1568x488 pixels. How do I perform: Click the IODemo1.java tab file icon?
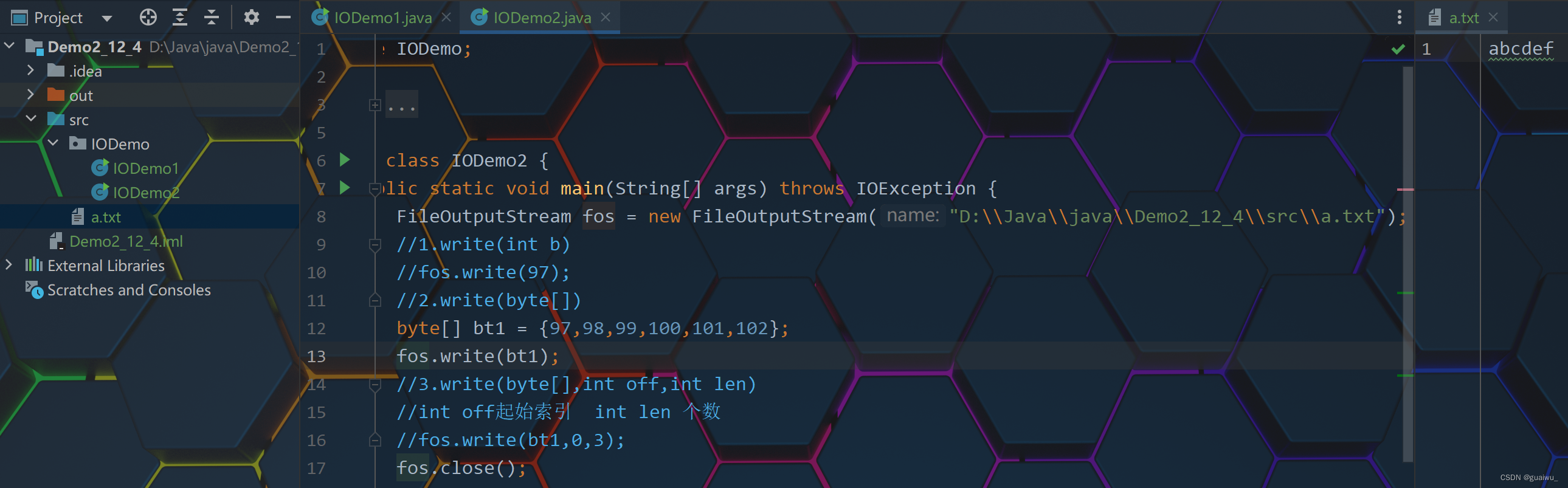(x=320, y=17)
